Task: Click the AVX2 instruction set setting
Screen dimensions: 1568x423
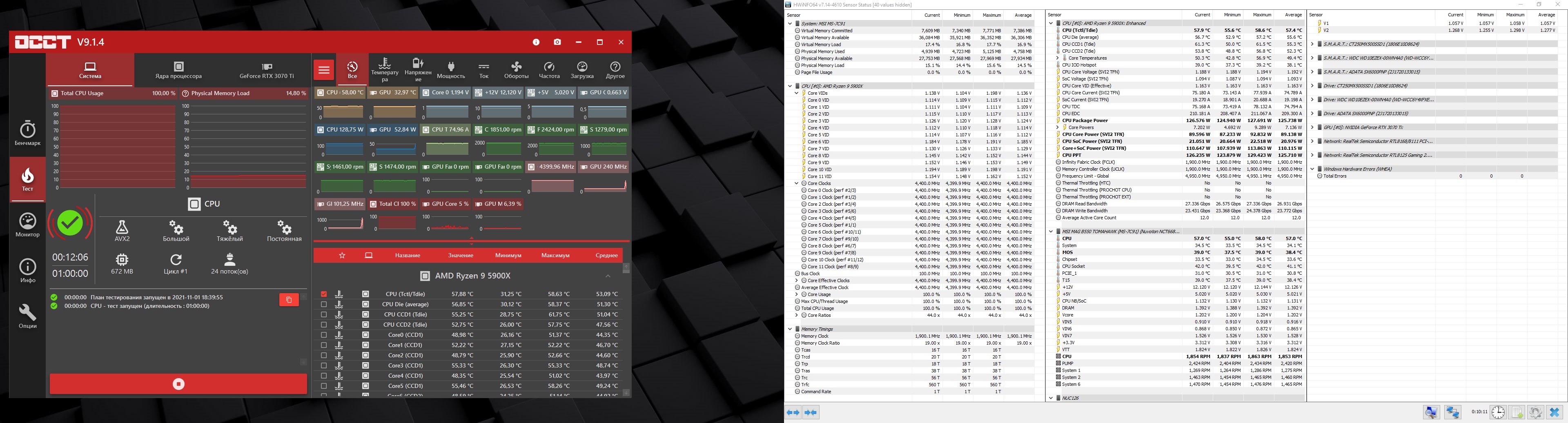Action: point(122,231)
